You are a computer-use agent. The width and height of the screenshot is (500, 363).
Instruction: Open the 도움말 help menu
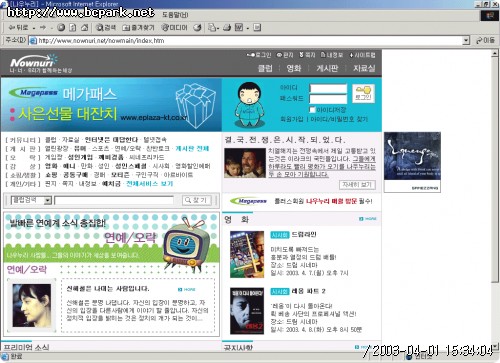[175, 15]
